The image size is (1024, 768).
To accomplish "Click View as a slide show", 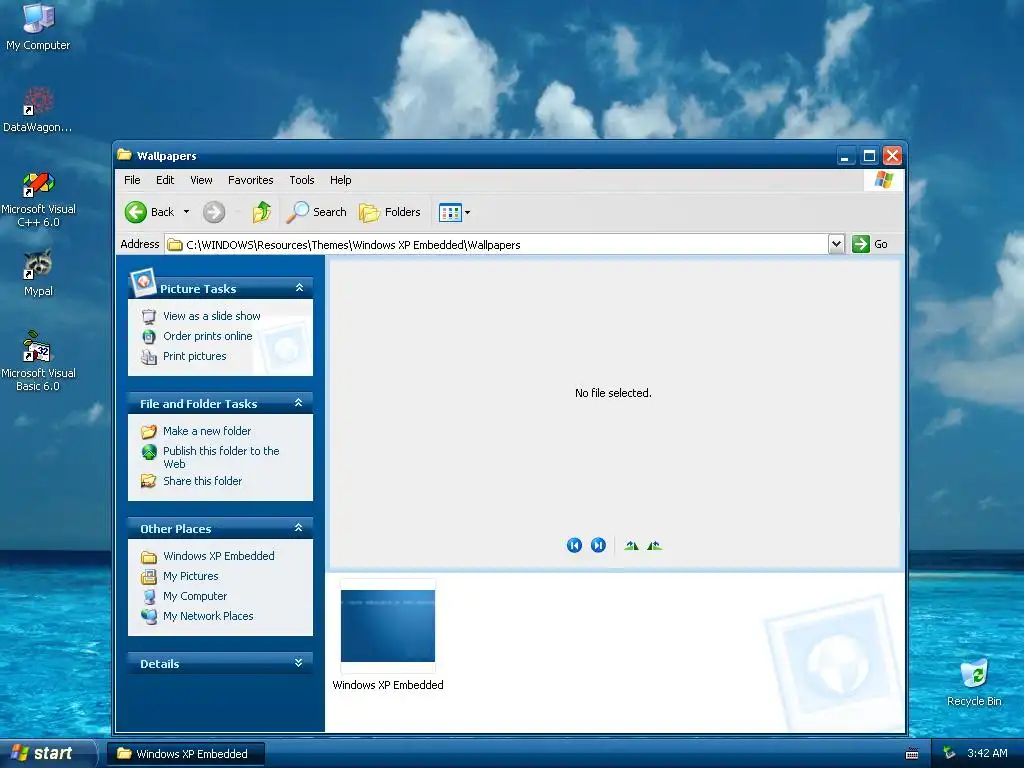I will [x=212, y=316].
